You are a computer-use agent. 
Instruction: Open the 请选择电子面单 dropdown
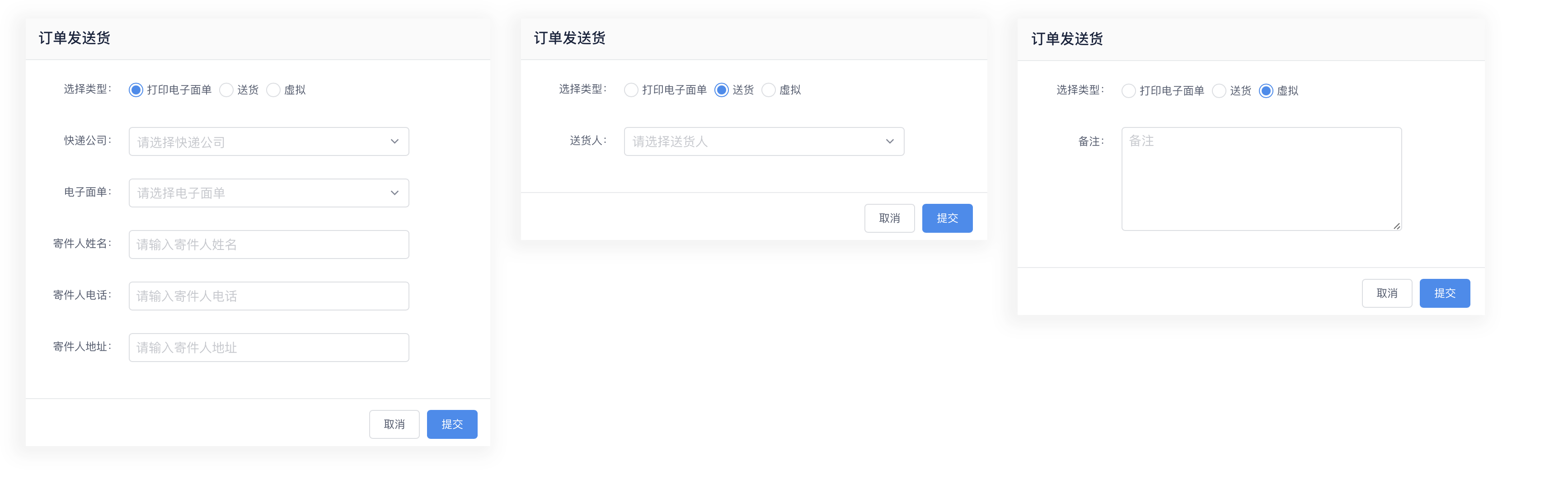point(269,193)
